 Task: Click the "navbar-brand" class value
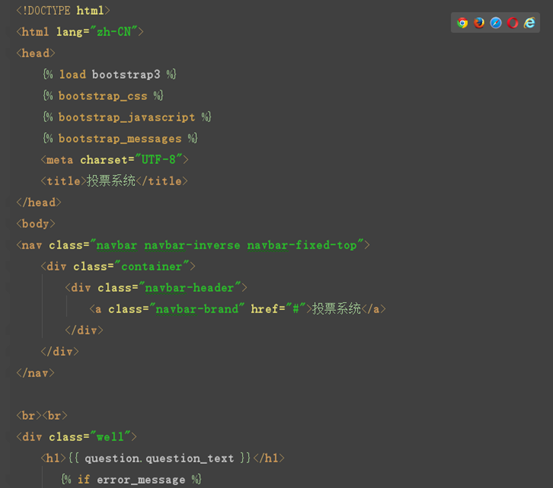[197, 309]
